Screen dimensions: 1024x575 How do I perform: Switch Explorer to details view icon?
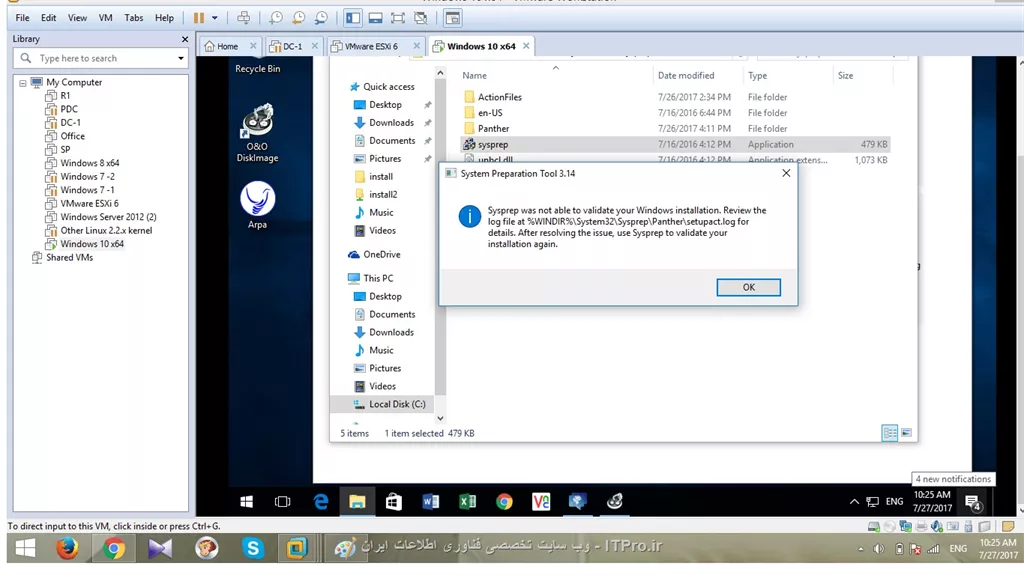click(889, 433)
